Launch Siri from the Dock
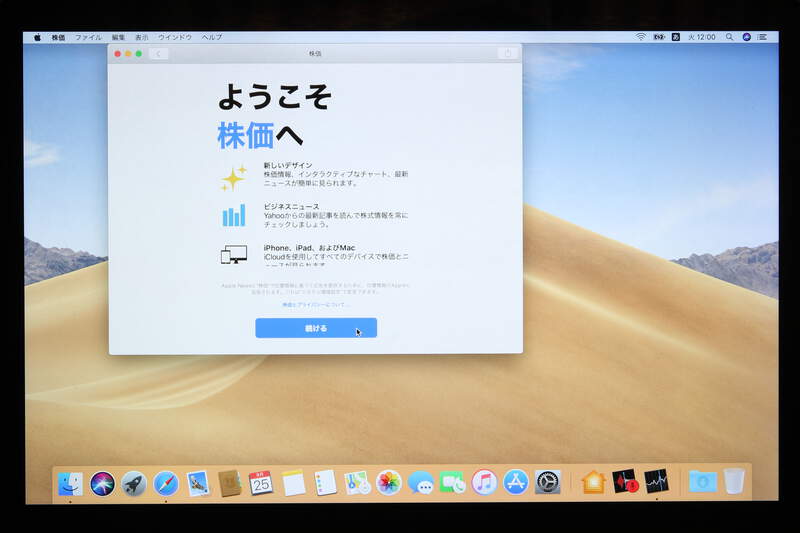Image resolution: width=800 pixels, height=533 pixels. coord(102,483)
